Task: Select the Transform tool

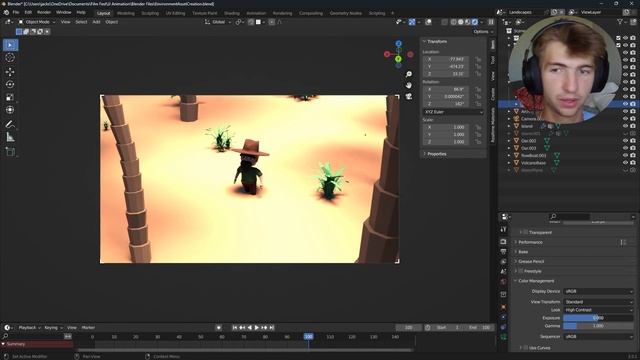Action: point(10,110)
